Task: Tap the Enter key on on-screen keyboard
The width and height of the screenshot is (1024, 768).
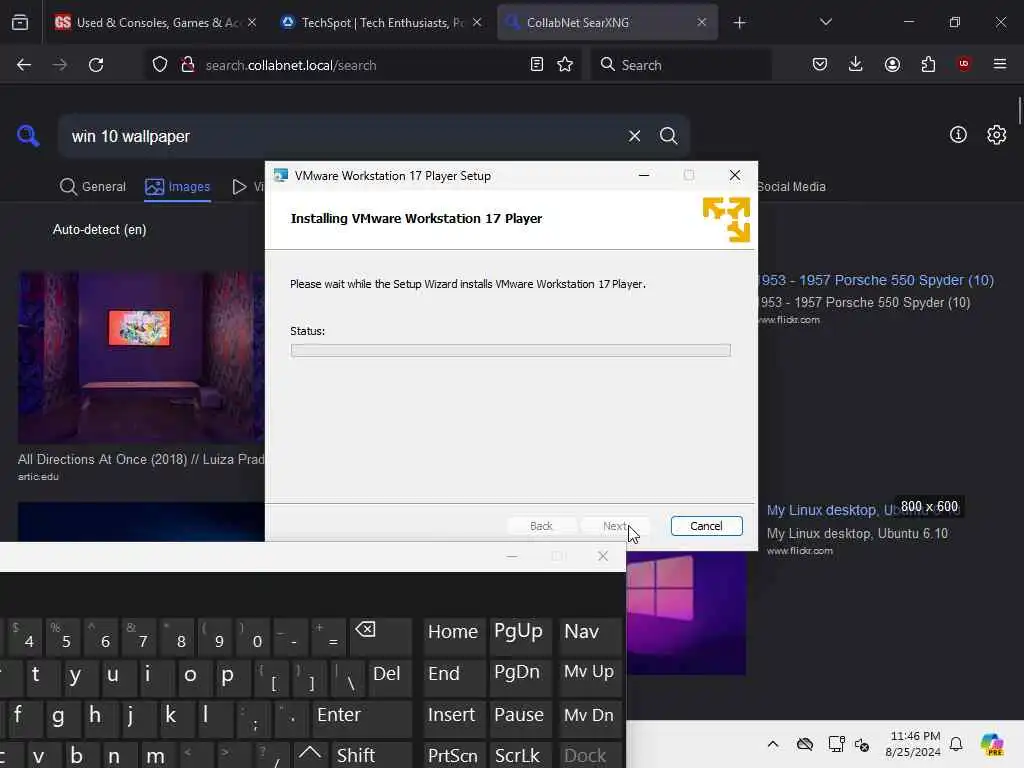Action: [x=362, y=719]
